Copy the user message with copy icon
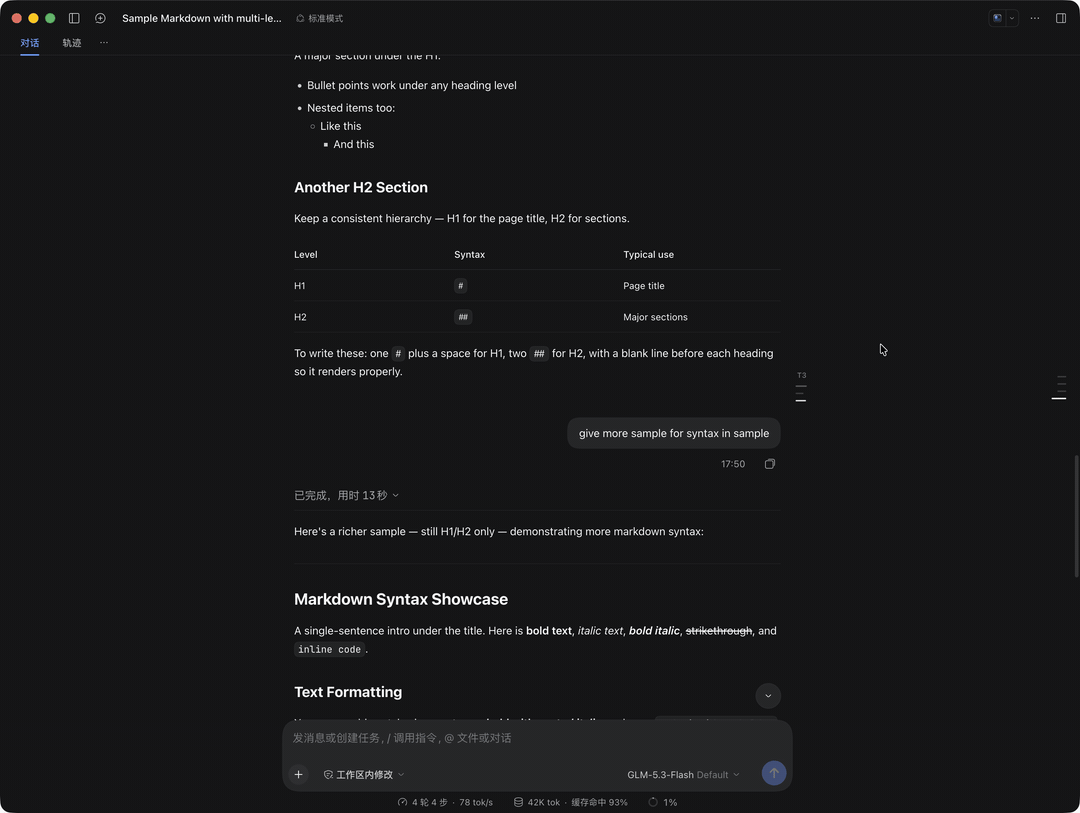The image size is (1080, 813). coord(769,464)
